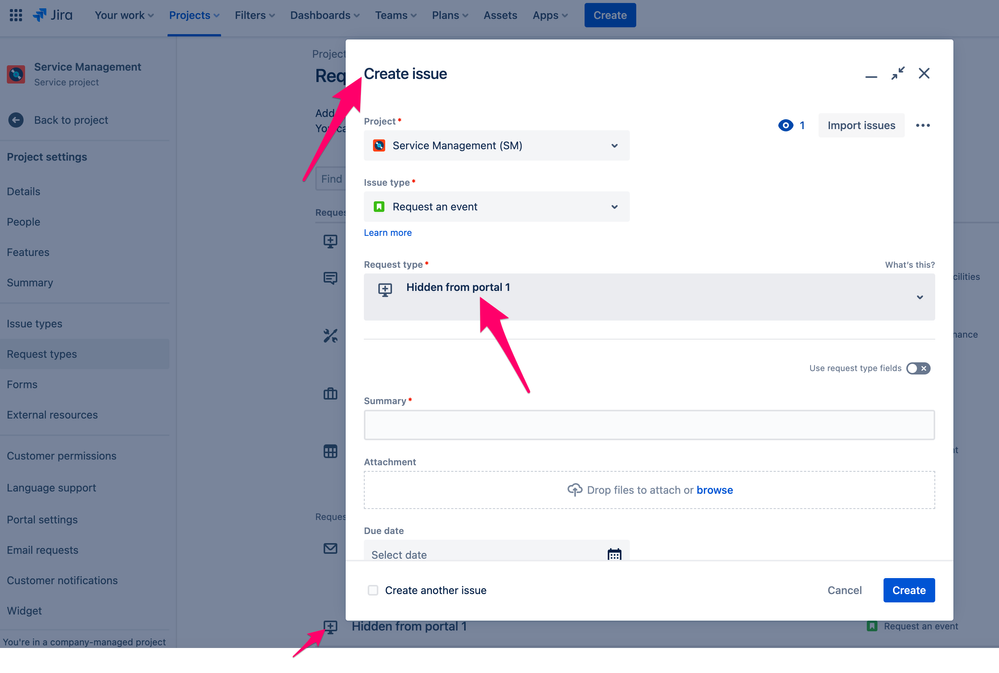
Task: Click the Create button in the top navigation
Action: click(610, 15)
